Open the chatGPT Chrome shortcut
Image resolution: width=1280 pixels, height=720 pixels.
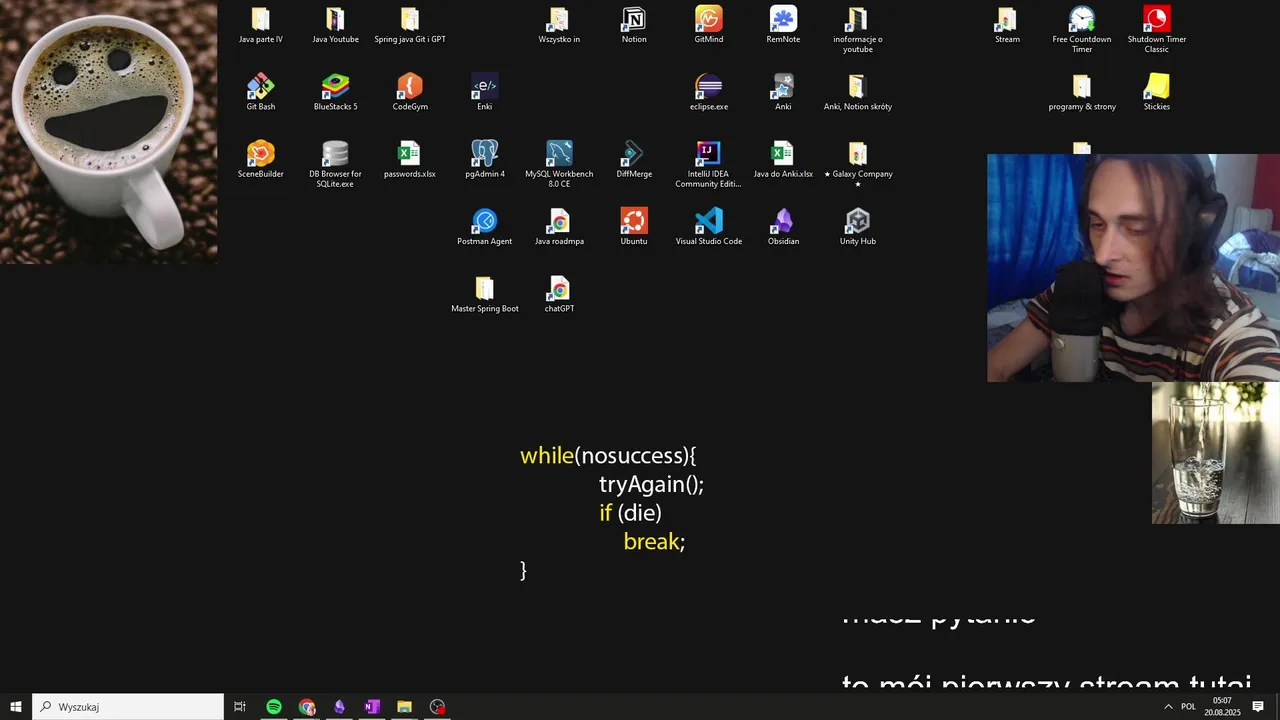(559, 294)
